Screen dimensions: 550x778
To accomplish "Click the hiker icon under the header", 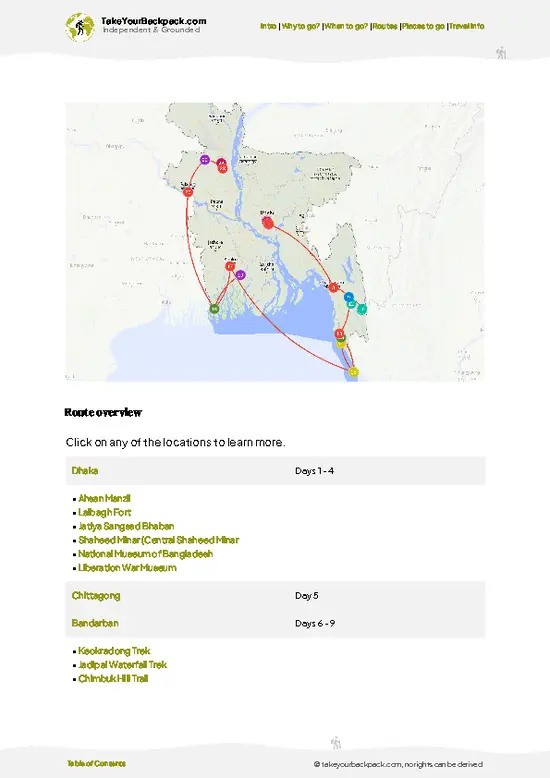I will (x=501, y=53).
